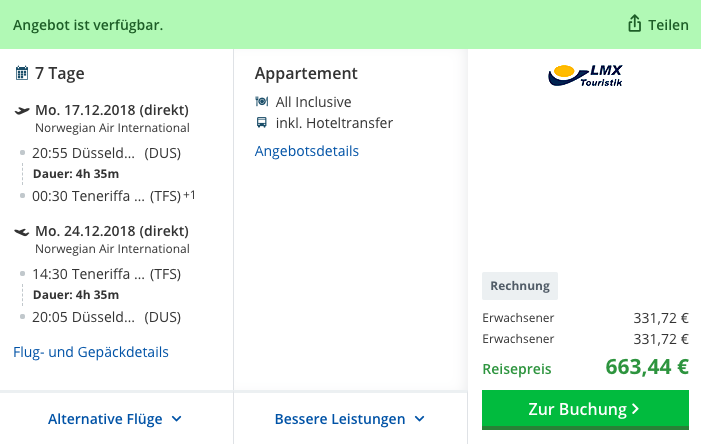Screen dimensions: 701x444
Task: Click chevron next to Alternative Flüge
Action: coord(177,419)
